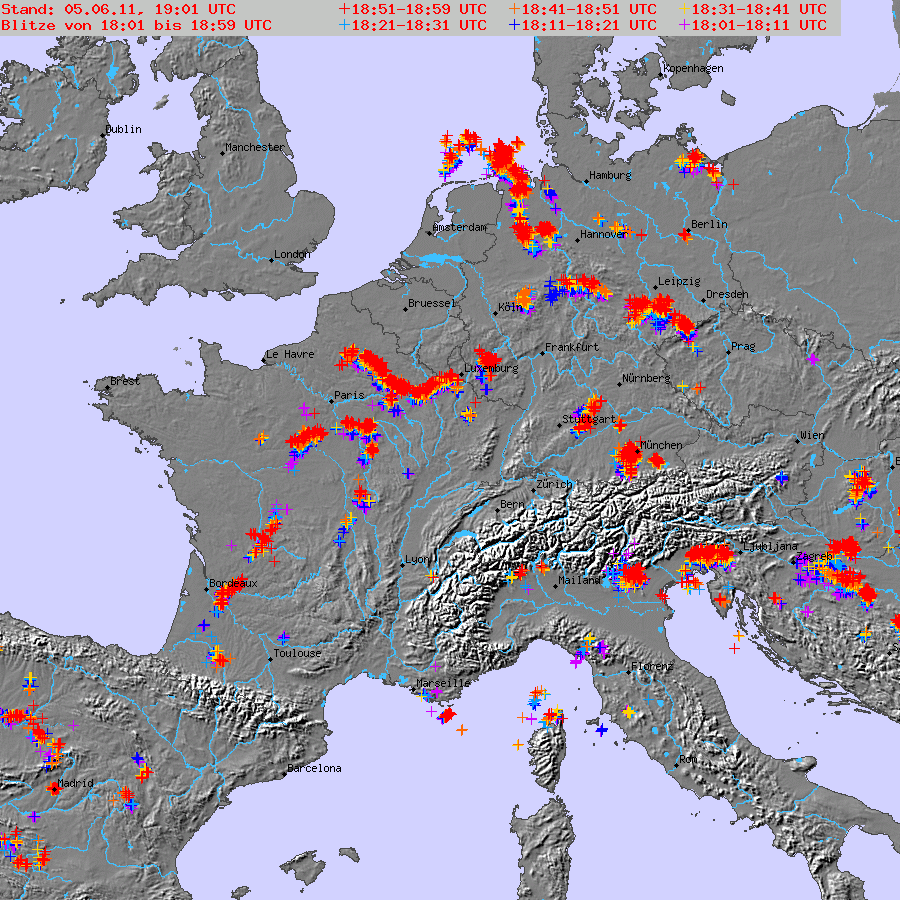Click the Frankfurt city label

(x=572, y=347)
